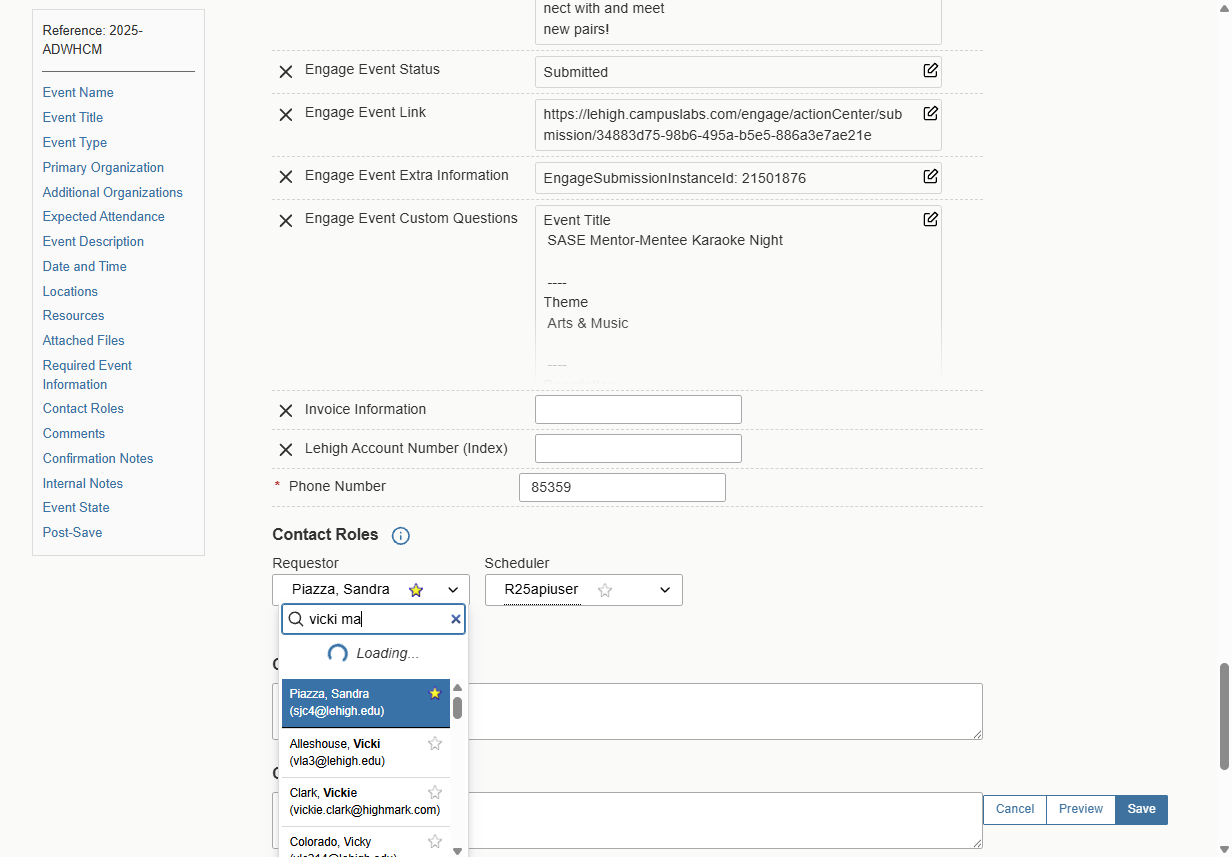1232x857 pixels.
Task: Click the Preview button
Action: (1081, 809)
